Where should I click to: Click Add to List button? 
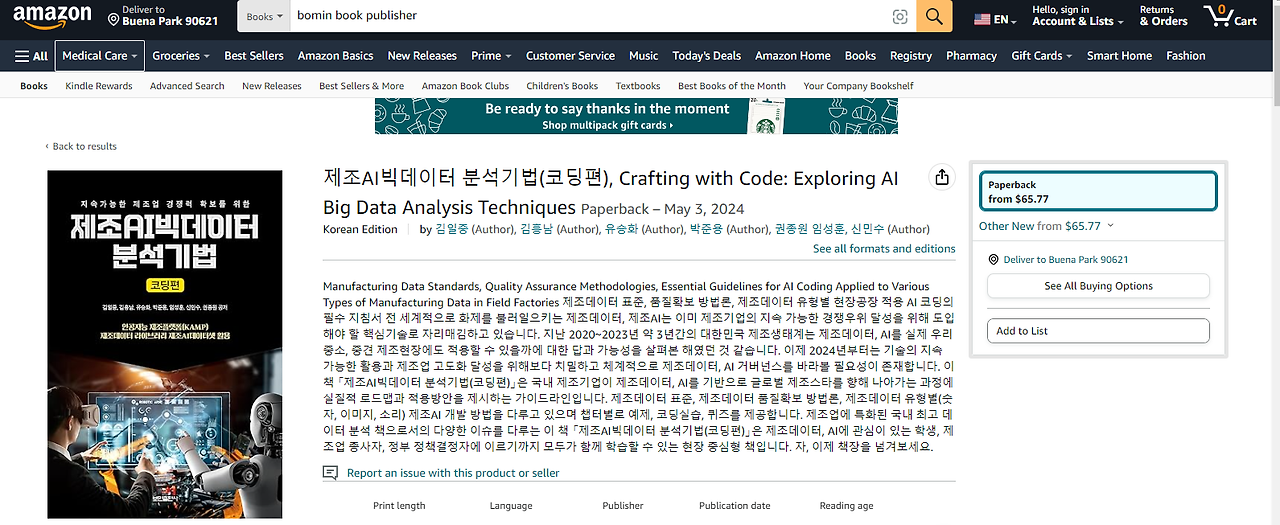(x=1098, y=331)
